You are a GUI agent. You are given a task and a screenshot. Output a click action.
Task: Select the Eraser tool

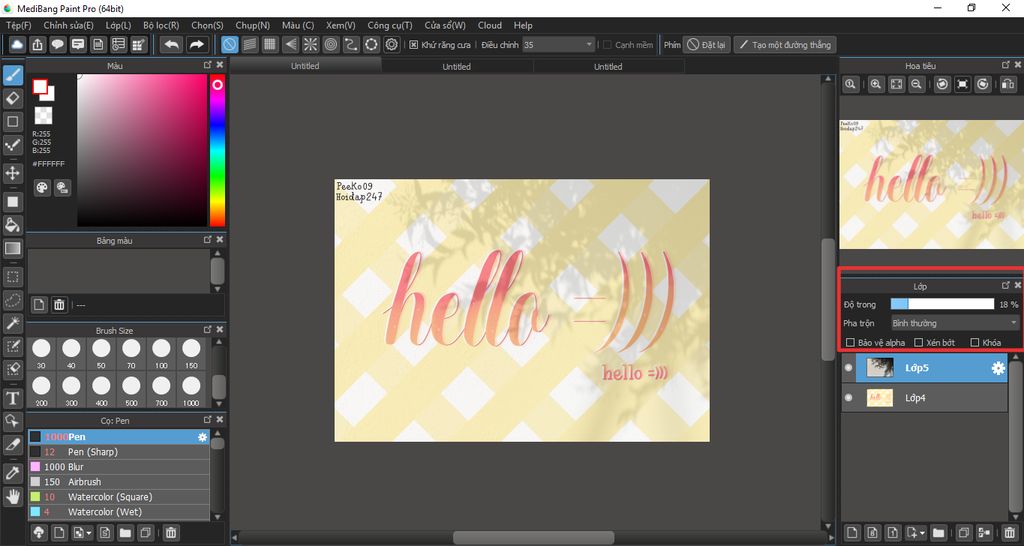12,99
